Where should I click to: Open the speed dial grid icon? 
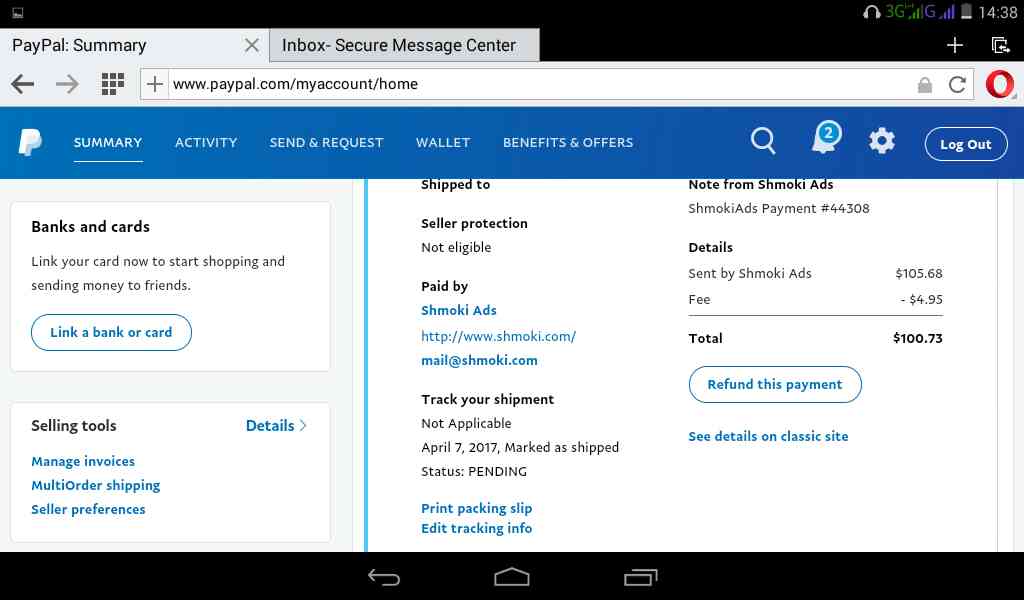pyautogui.click(x=113, y=84)
